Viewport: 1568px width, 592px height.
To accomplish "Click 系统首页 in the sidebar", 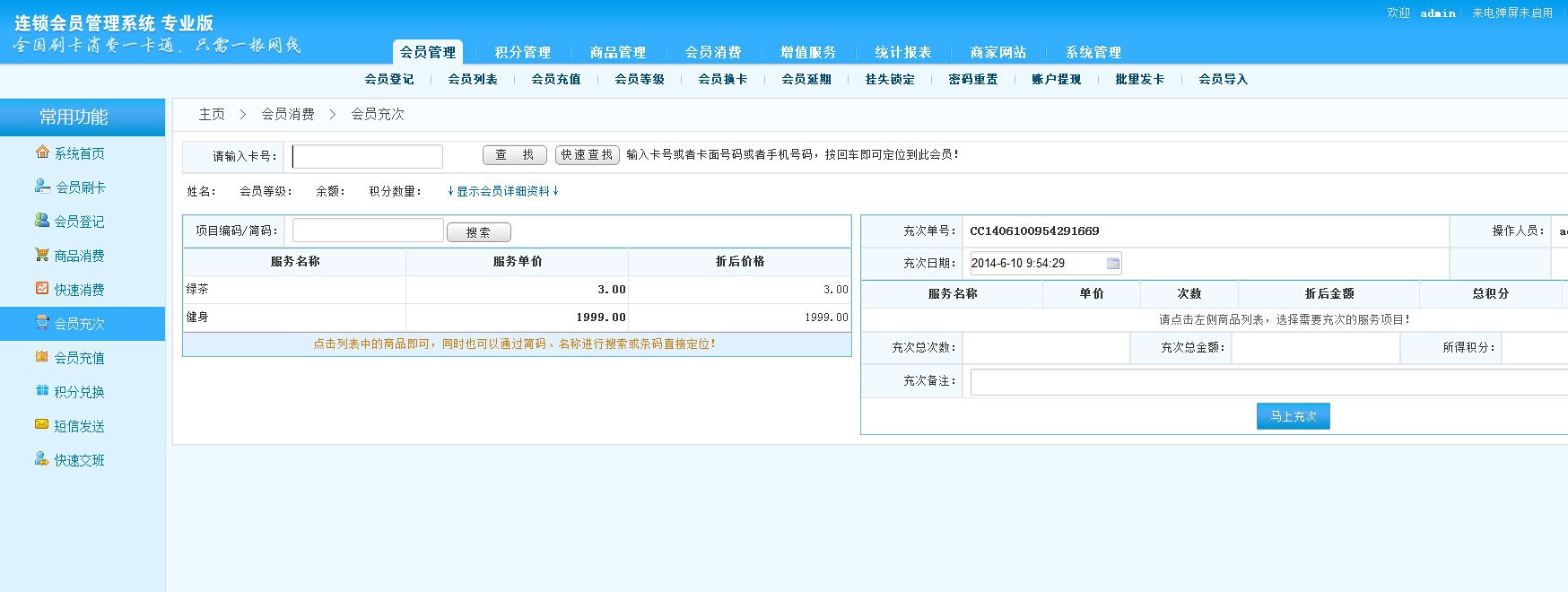I will 80,153.
